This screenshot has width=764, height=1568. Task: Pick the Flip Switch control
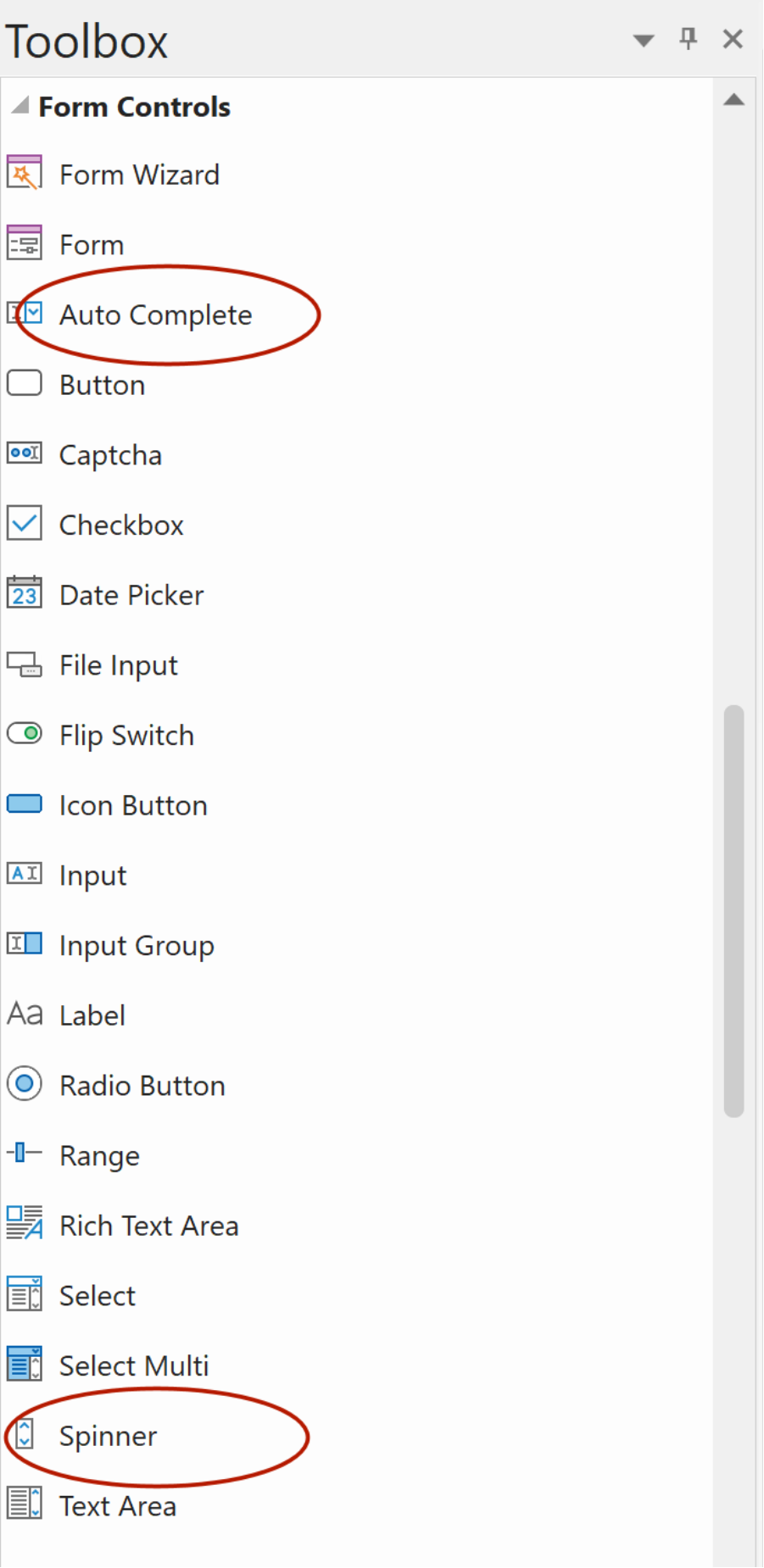[x=126, y=736]
